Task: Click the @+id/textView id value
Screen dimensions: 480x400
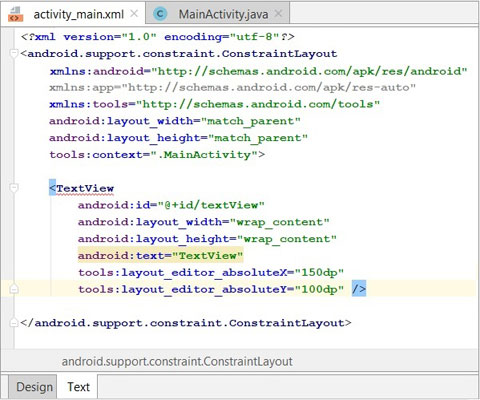Action: point(211,205)
